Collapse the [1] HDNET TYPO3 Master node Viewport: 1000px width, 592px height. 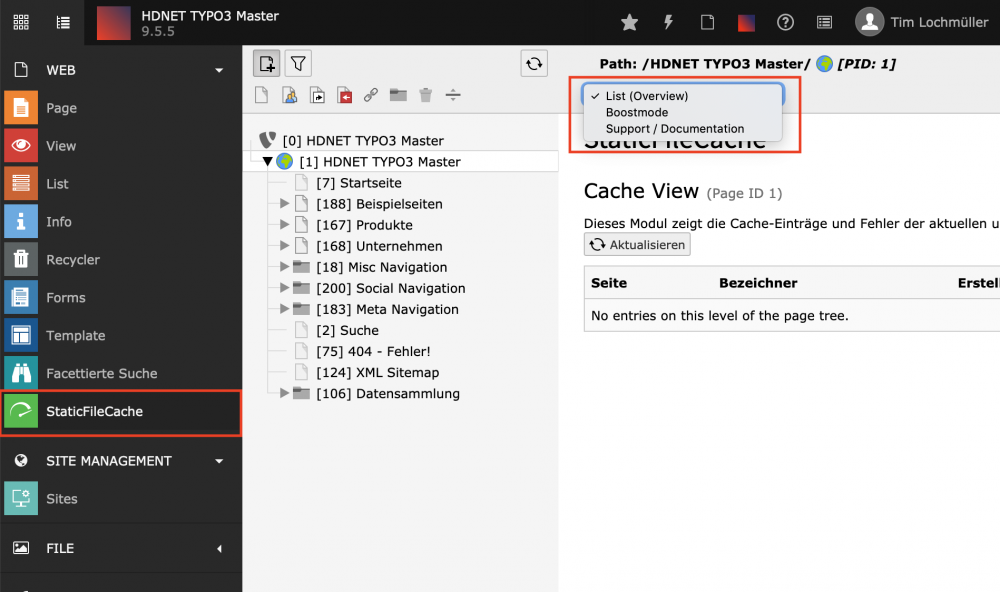click(268, 161)
